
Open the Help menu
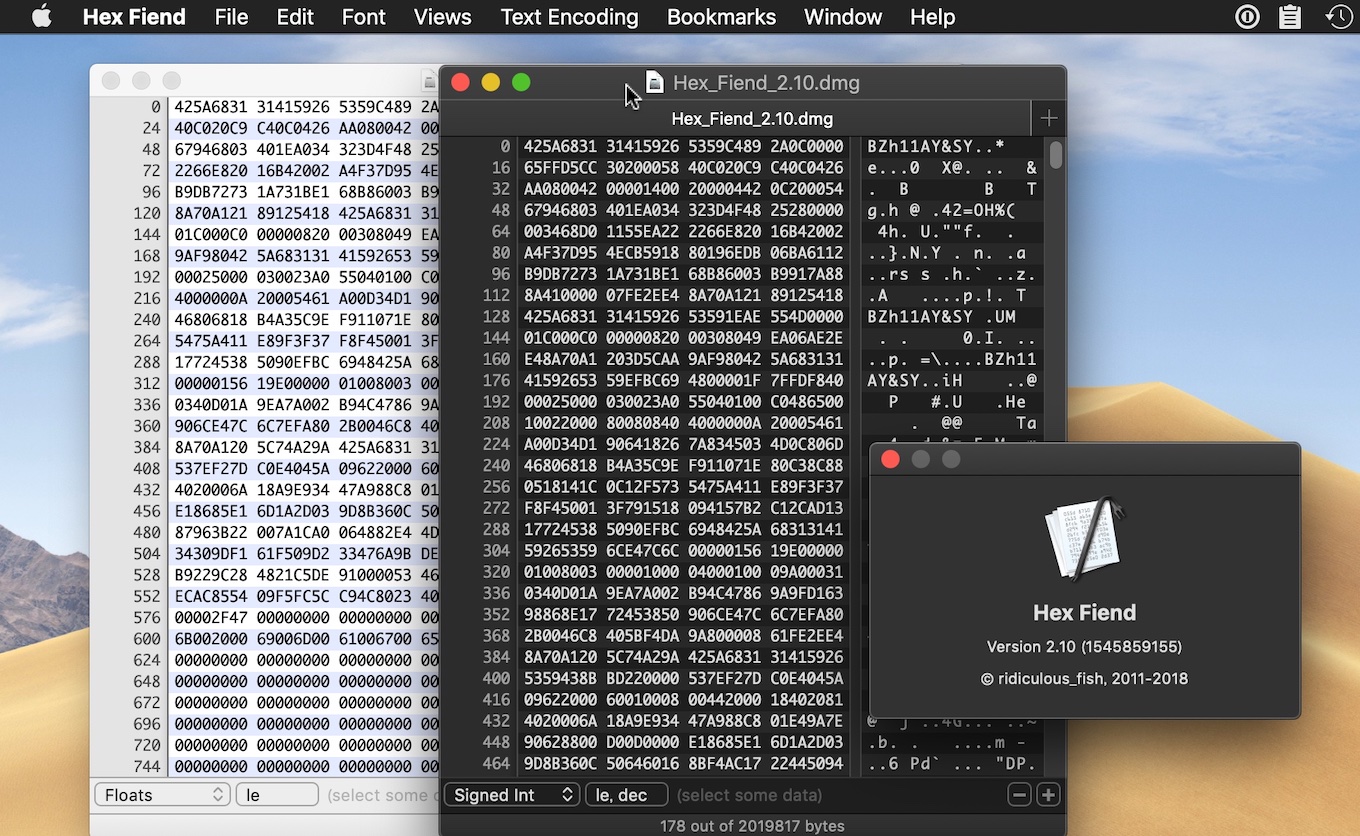pyautogui.click(x=932, y=17)
